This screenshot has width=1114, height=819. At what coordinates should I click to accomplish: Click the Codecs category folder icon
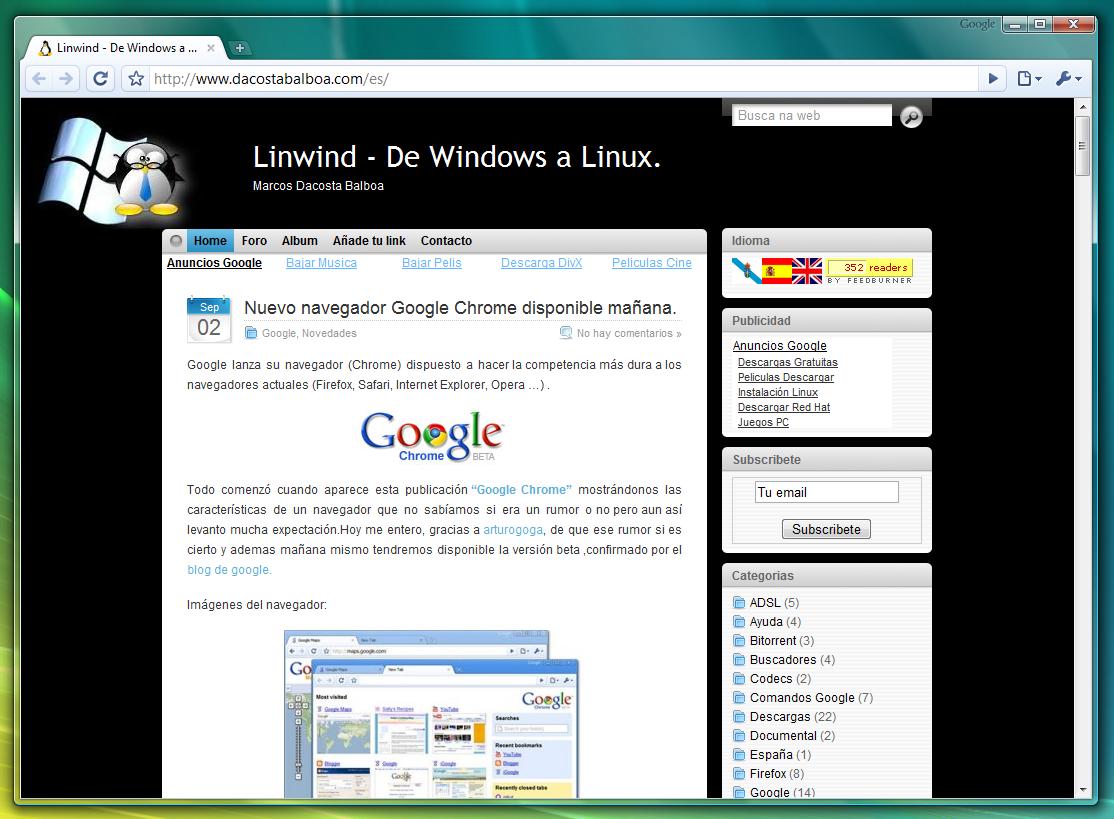739,679
